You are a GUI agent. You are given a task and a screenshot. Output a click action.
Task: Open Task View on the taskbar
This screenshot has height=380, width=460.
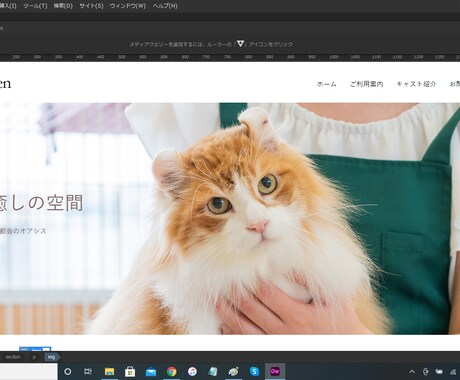88,371
